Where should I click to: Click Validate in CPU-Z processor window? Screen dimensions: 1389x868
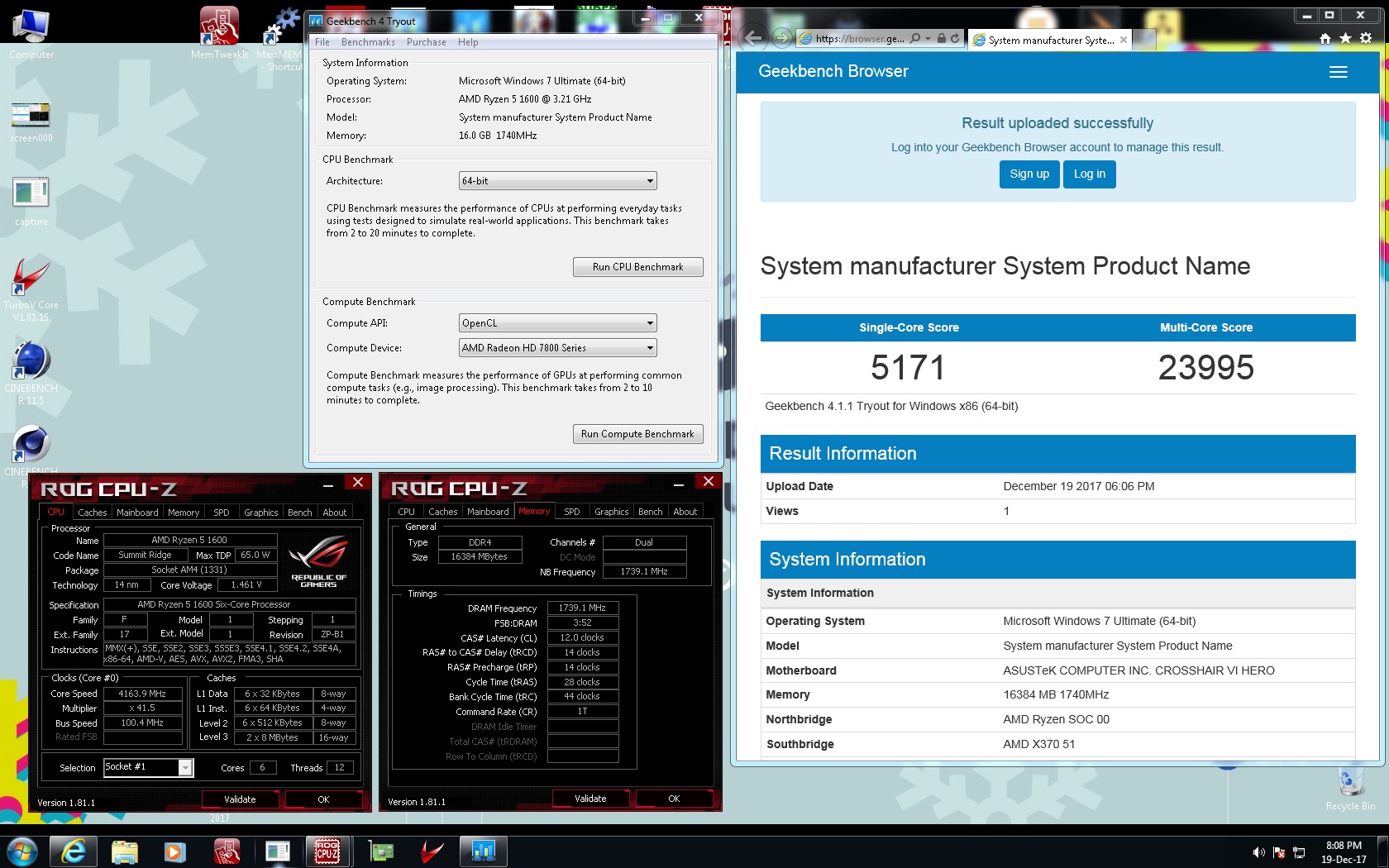coord(240,799)
